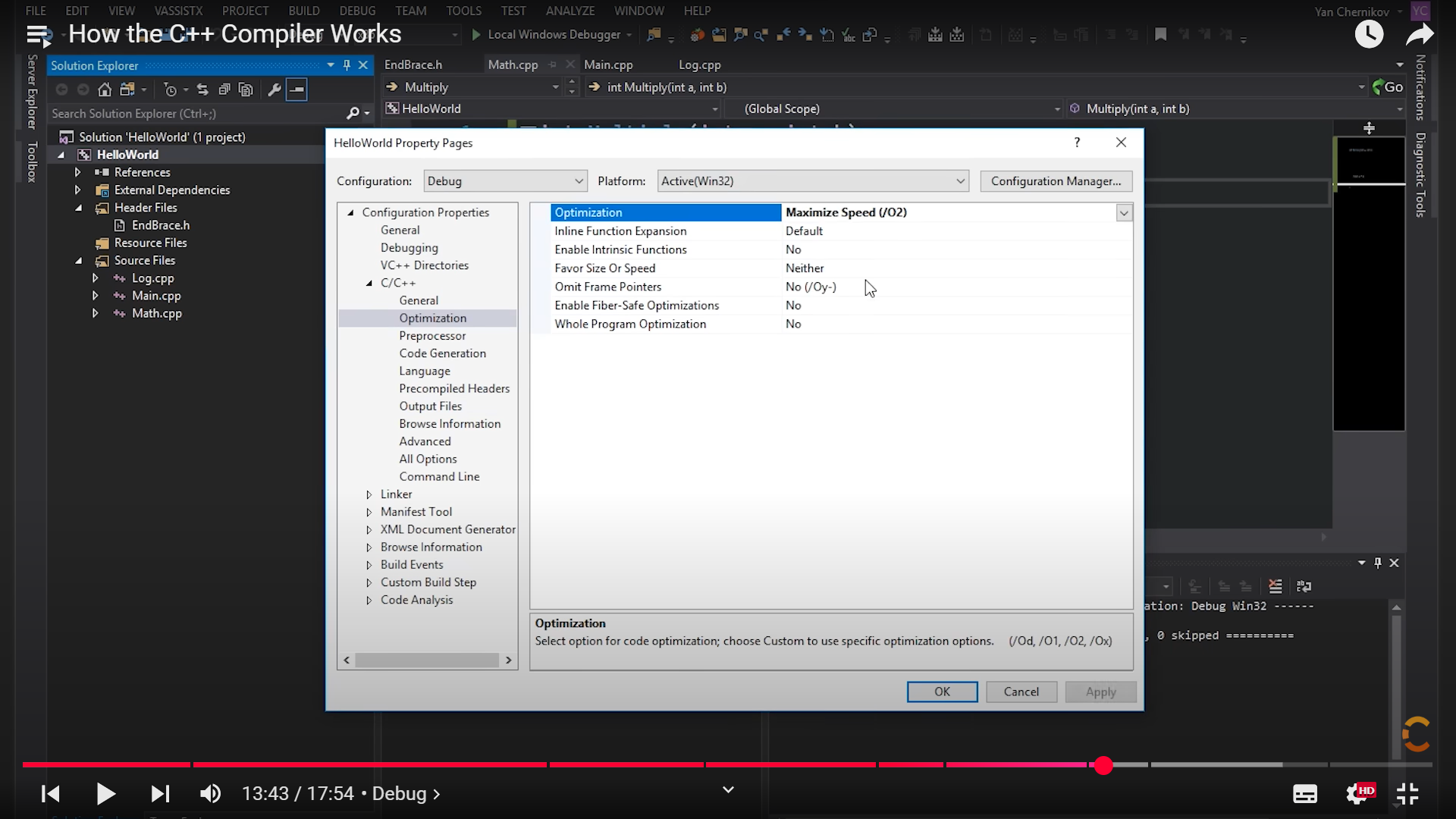
Task: Click the Navigate Backward arrow in Solution Explorer
Action: click(62, 89)
